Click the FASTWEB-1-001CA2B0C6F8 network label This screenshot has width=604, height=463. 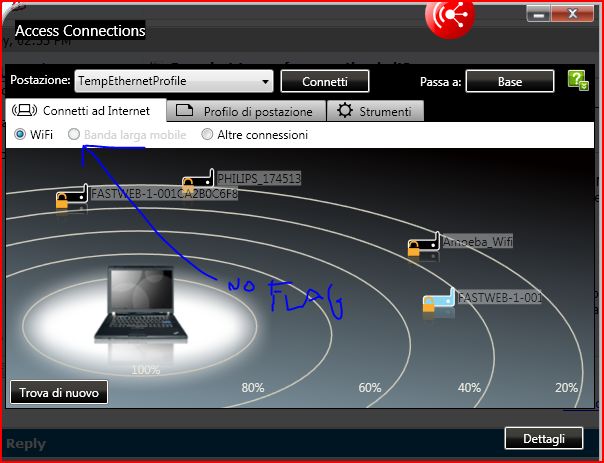(164, 193)
